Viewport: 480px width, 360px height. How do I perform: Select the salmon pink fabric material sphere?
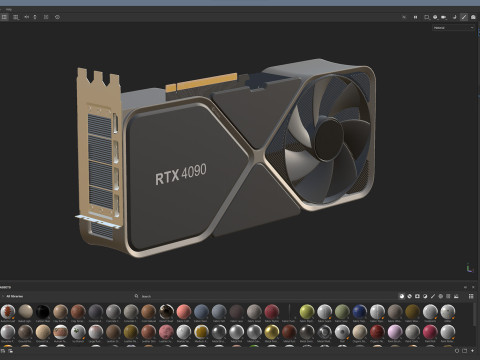tap(184, 312)
